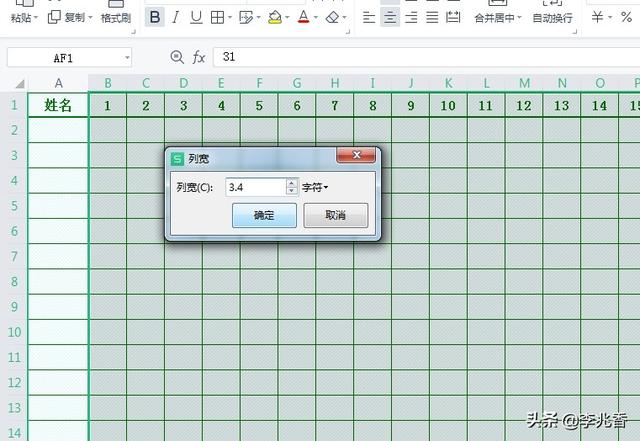640x441 pixels.
Task: Open the borders dropdown arrow
Action: click(230, 18)
